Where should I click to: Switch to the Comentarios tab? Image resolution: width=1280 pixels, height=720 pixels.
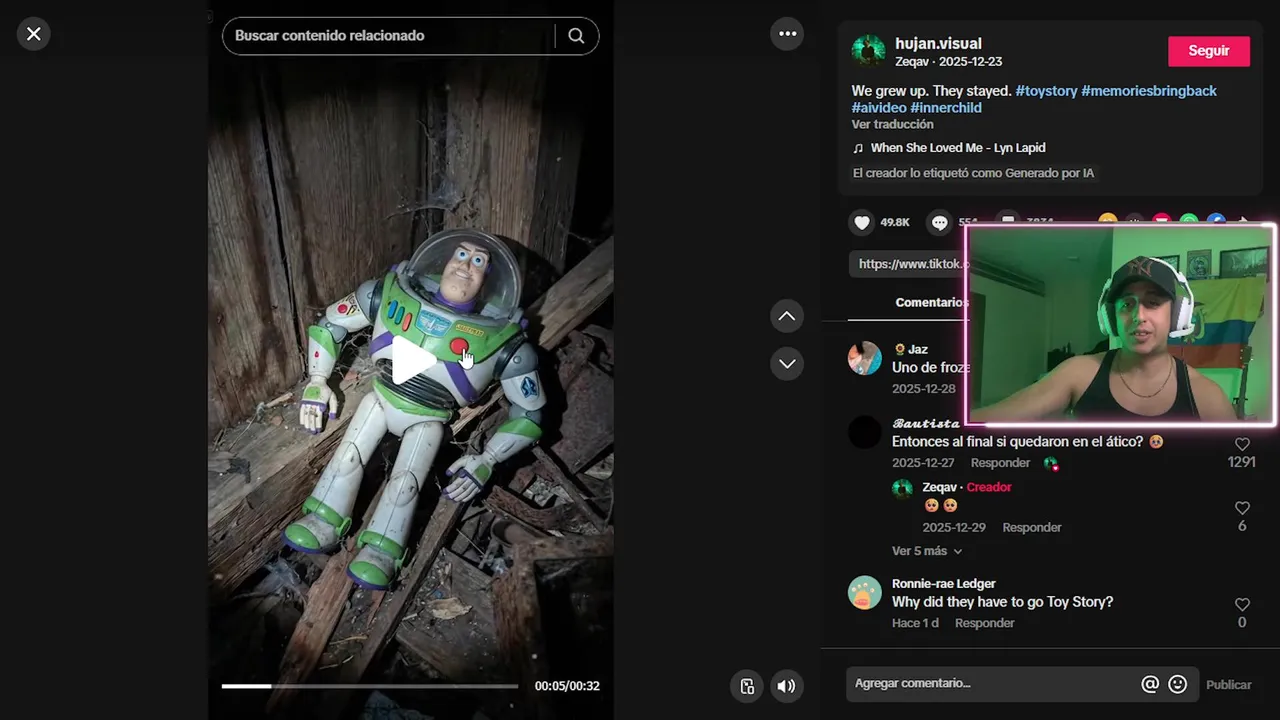(x=930, y=303)
